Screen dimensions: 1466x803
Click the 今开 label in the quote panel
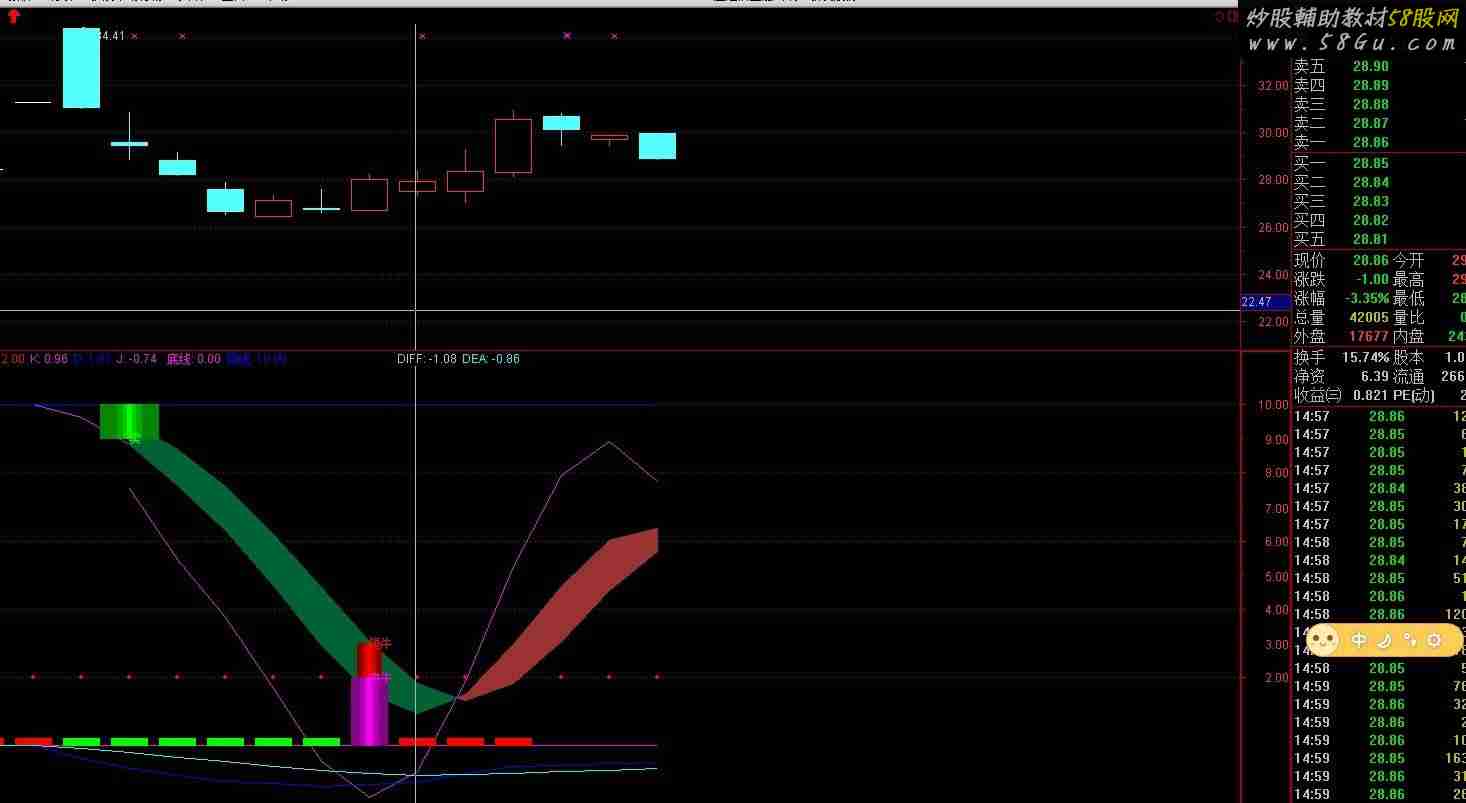[1408, 260]
